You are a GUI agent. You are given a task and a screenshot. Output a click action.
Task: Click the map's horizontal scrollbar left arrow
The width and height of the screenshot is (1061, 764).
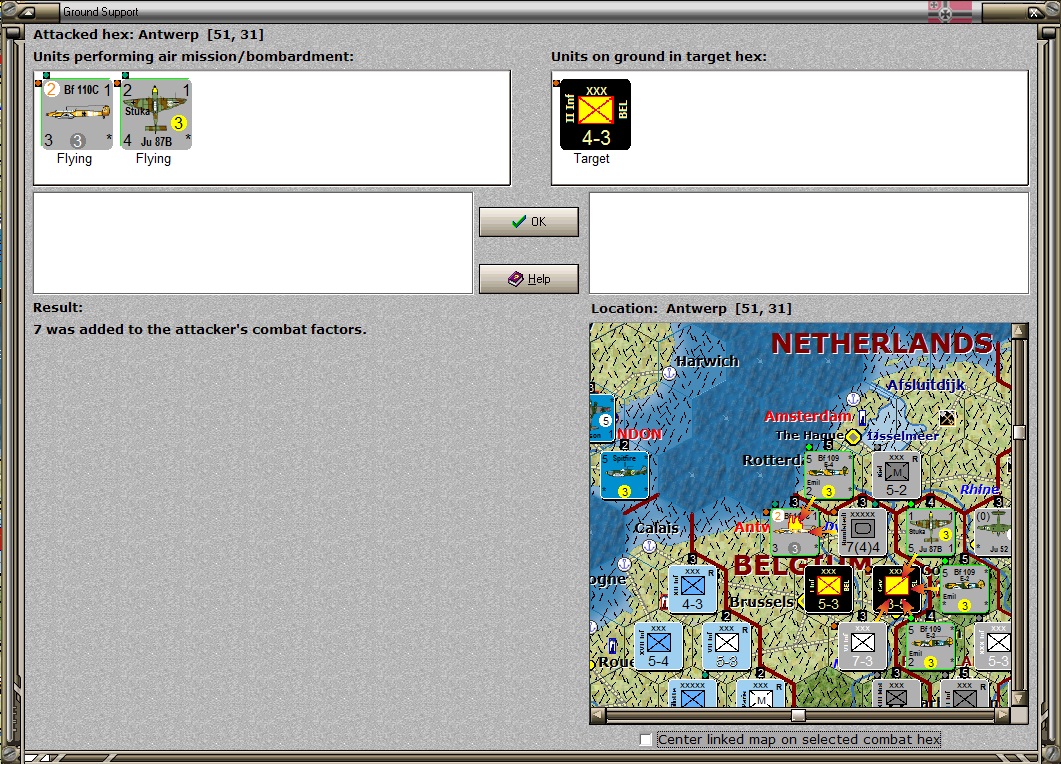(597, 715)
